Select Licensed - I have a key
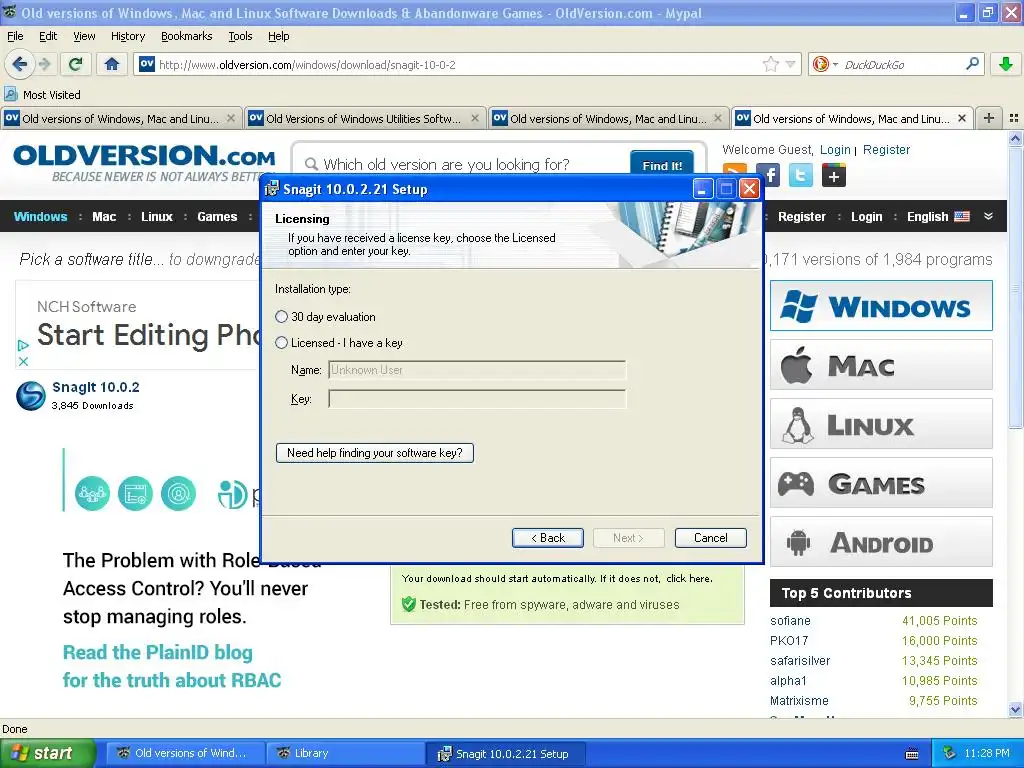The width and height of the screenshot is (1024, 768). pos(281,343)
